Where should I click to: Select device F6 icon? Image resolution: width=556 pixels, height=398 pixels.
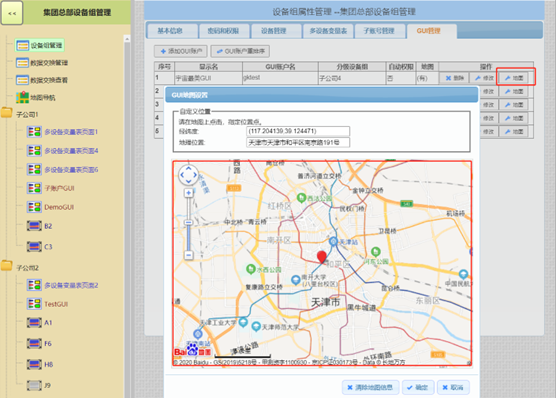coord(34,343)
